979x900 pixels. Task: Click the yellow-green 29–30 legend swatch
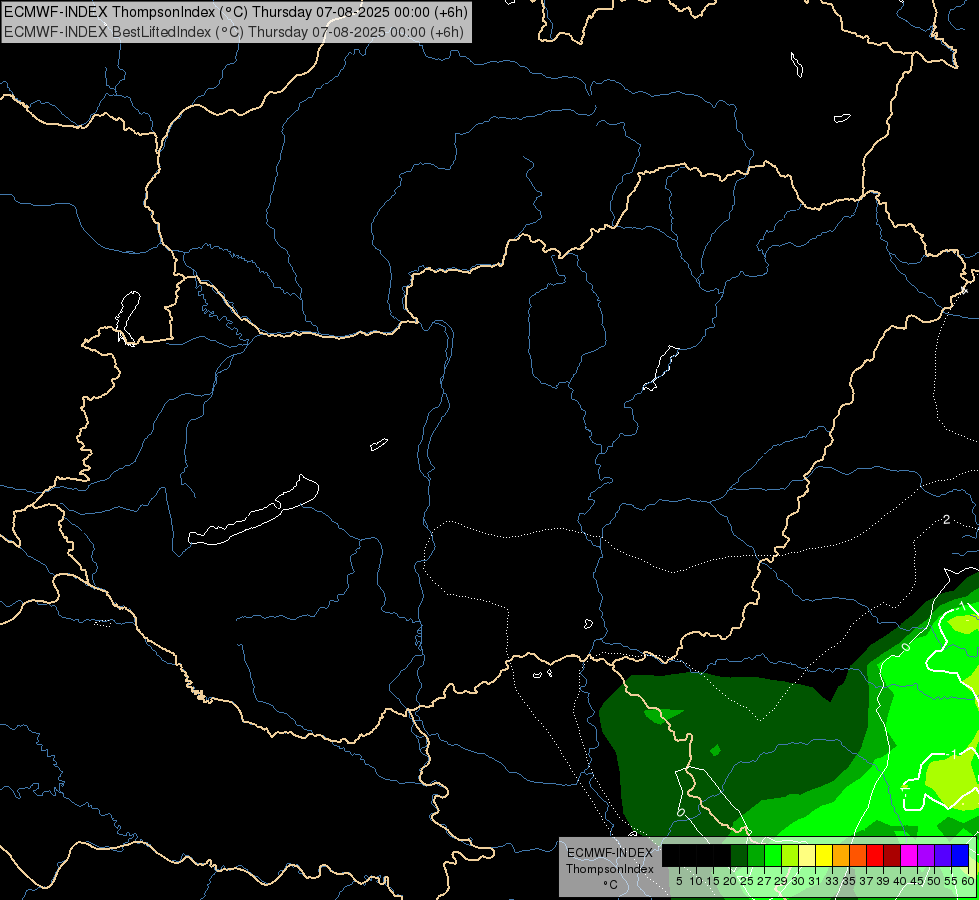click(x=790, y=855)
